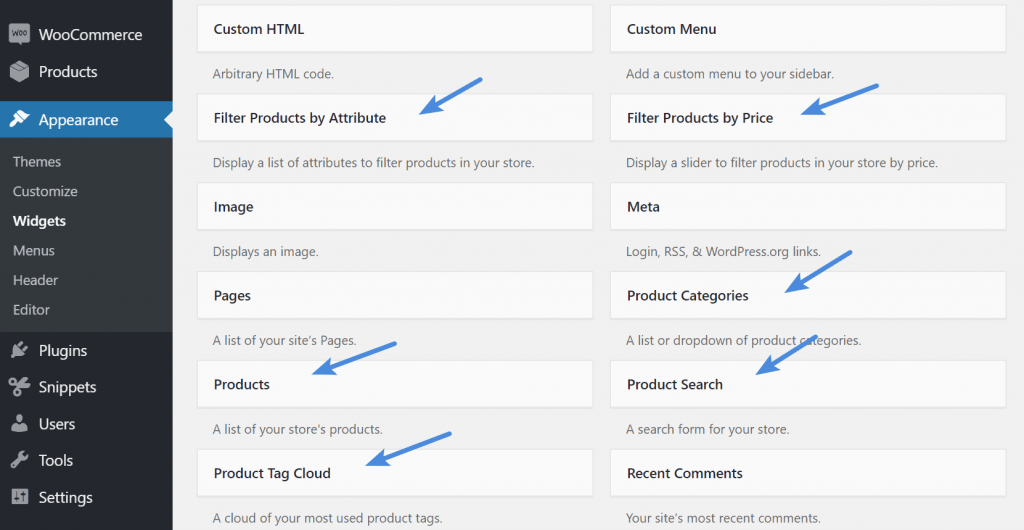Click 'A list of your site's Pages.' text
Image resolution: width=1024 pixels, height=530 pixels.
pyautogui.click(x=284, y=340)
